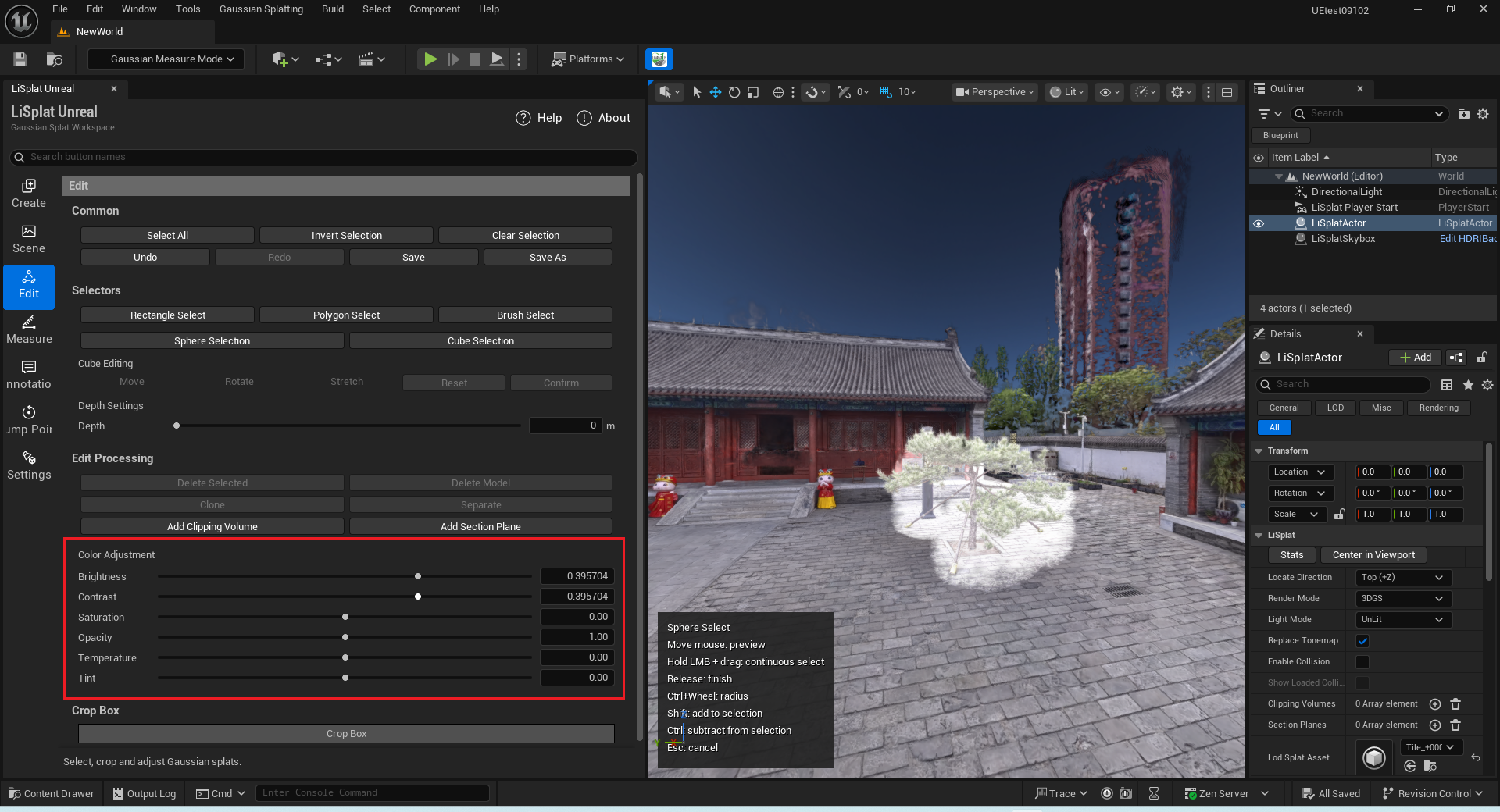Viewport: 1500px width, 812px height.
Task: Adjust the Saturation slider handle
Action: [345, 618]
